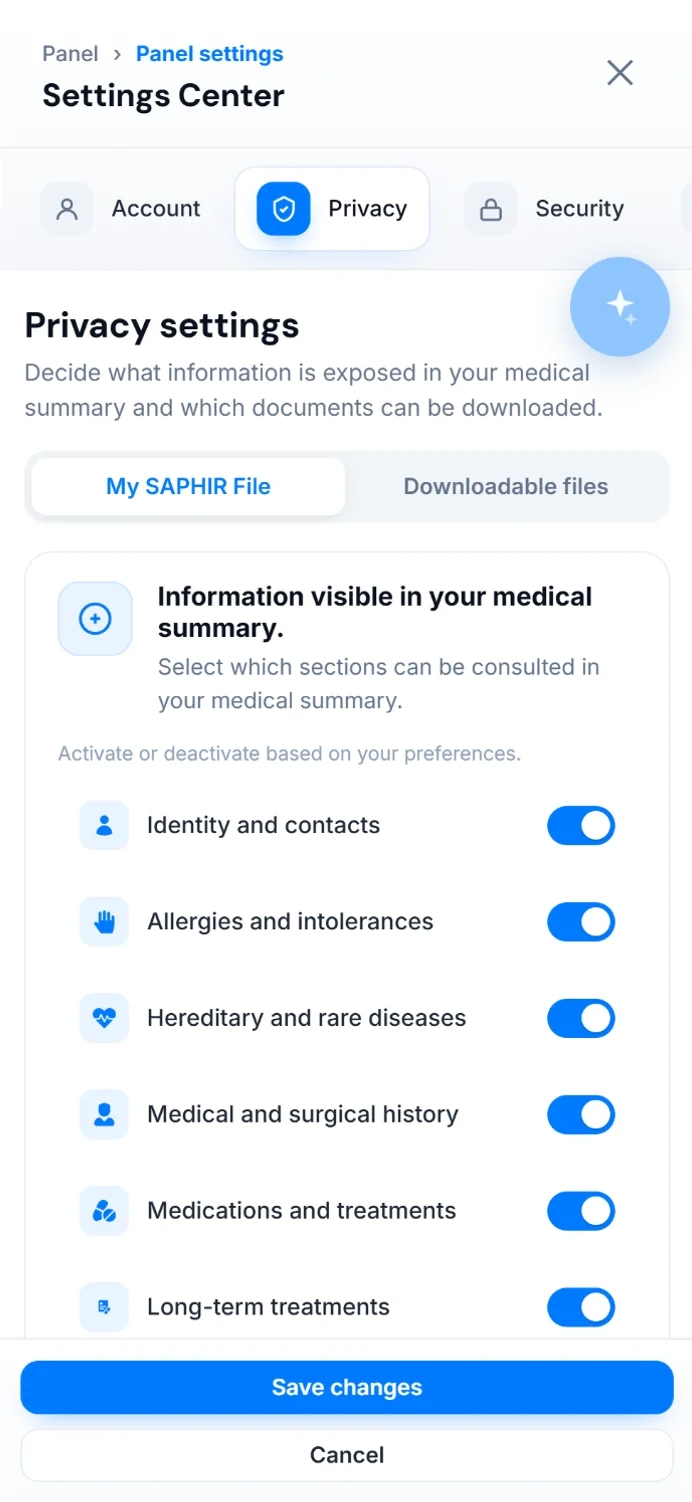Click the hand icon for Allergies

tap(104, 922)
